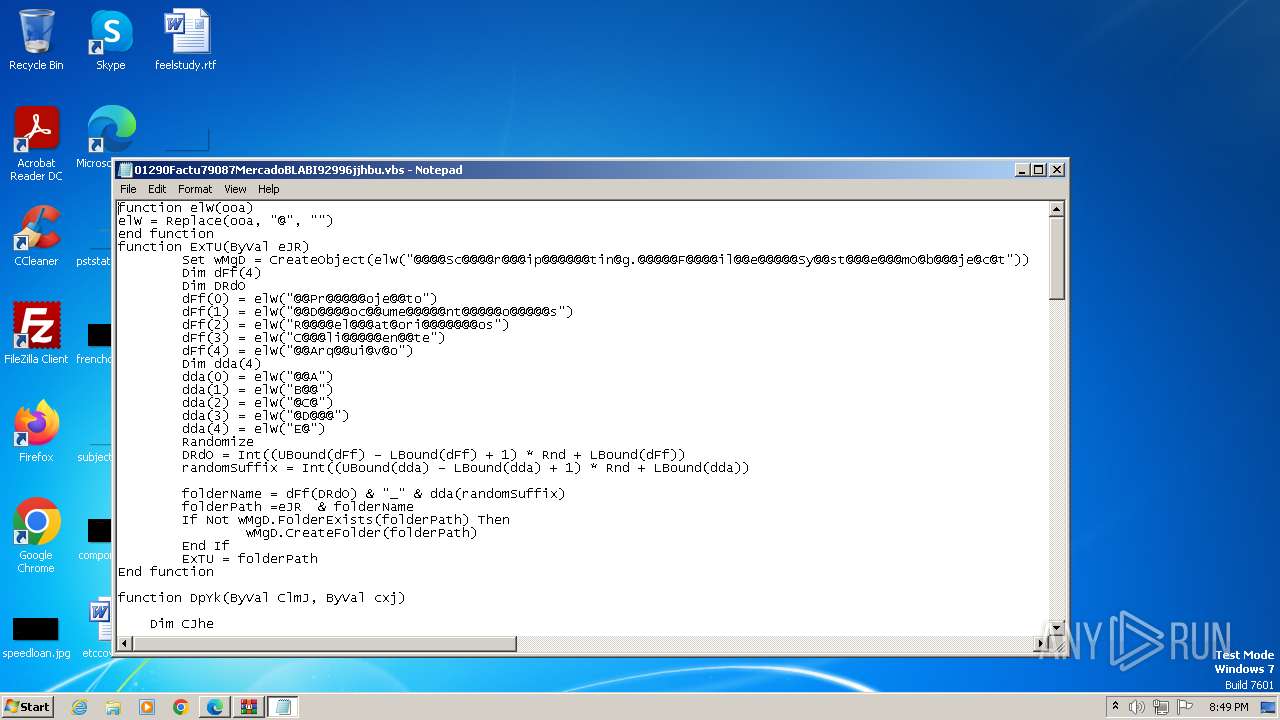The image size is (1280, 720).
Task: Open the Help menu in Notepad
Action: pyautogui.click(x=269, y=189)
